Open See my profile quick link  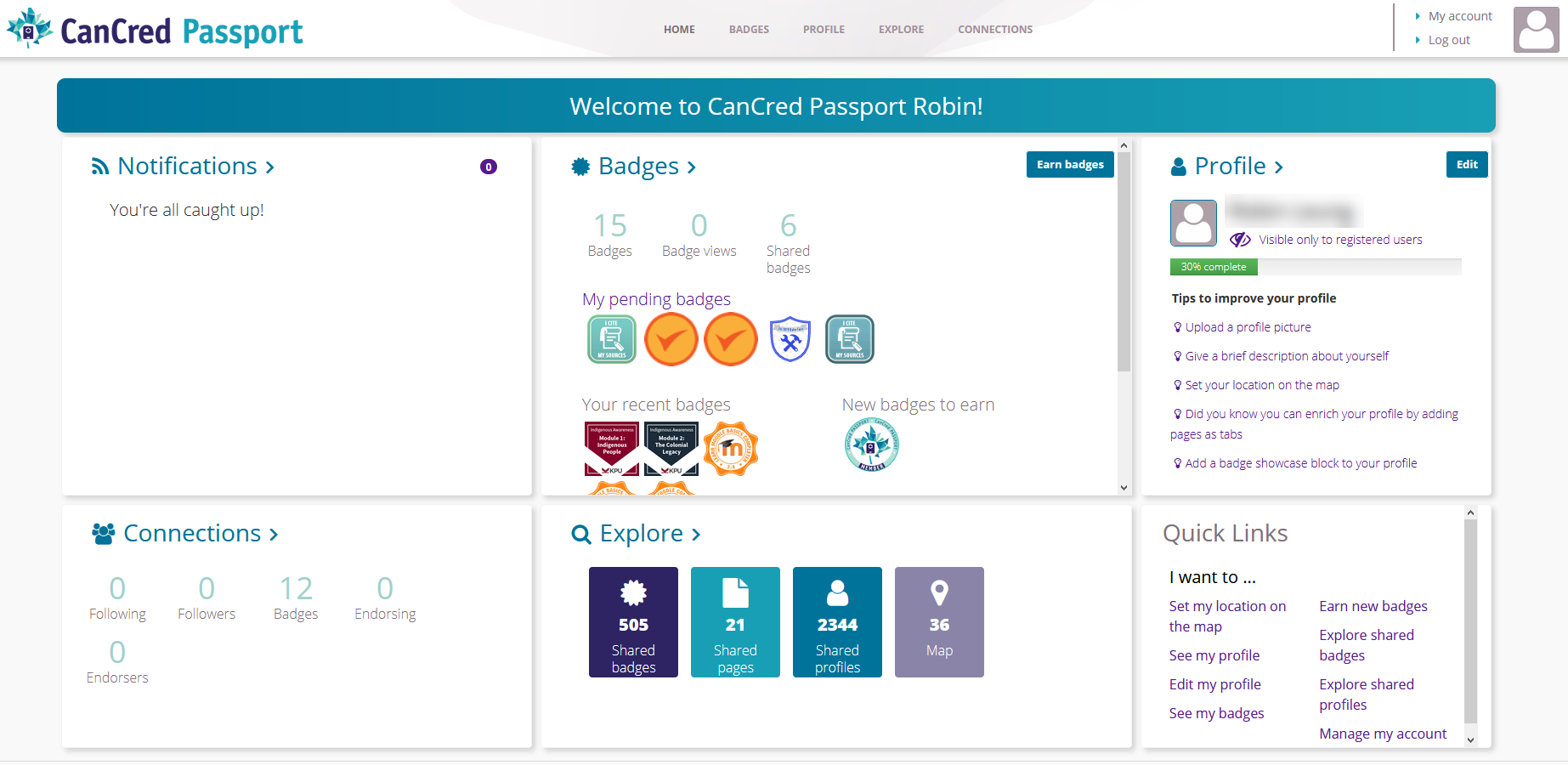pos(1214,655)
